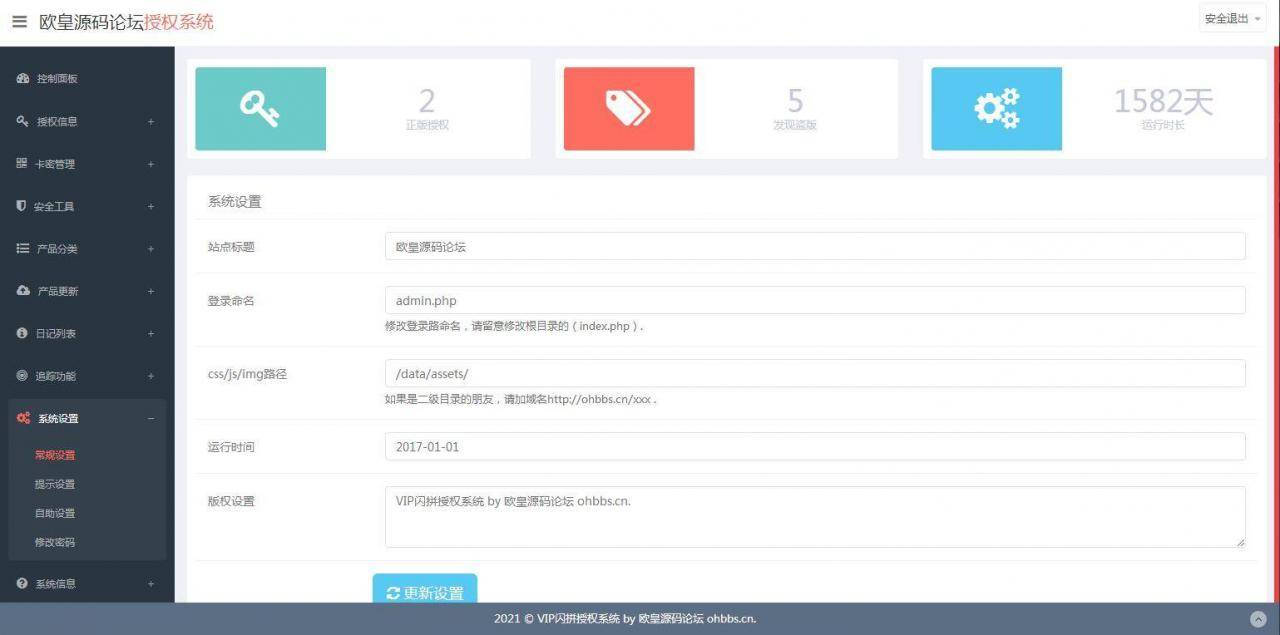The height and width of the screenshot is (635, 1280).
Task: Click the list icon beside 产品分类
Action: tap(23, 248)
